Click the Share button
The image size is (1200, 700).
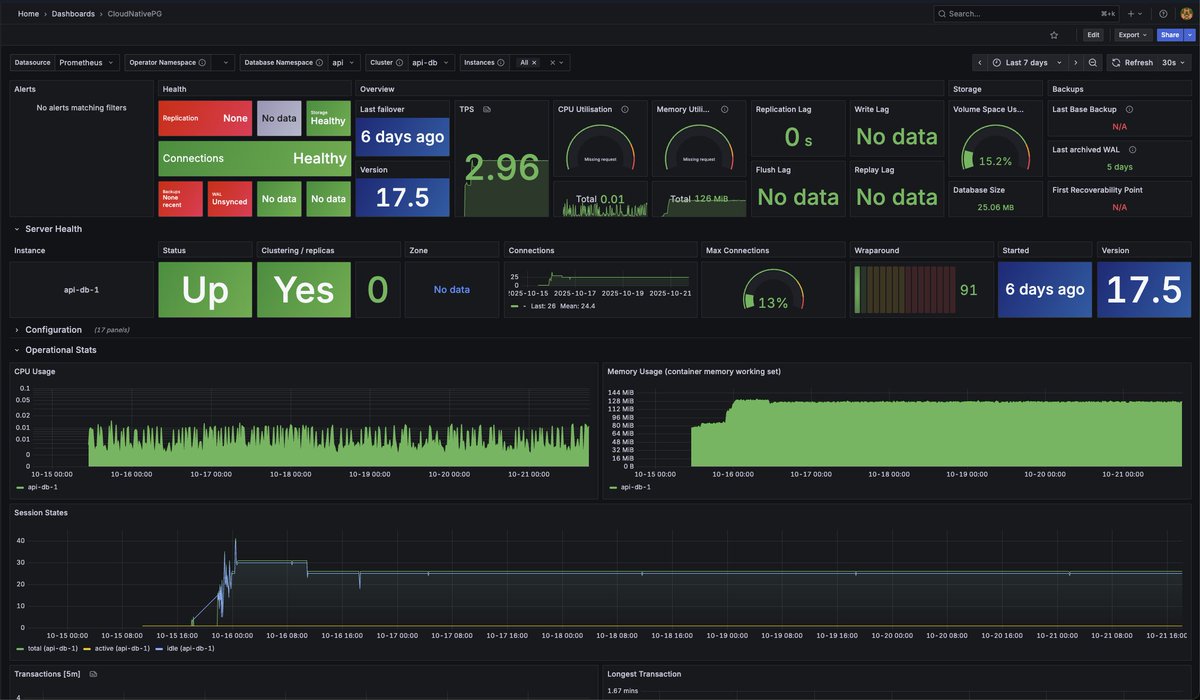click(1170, 35)
